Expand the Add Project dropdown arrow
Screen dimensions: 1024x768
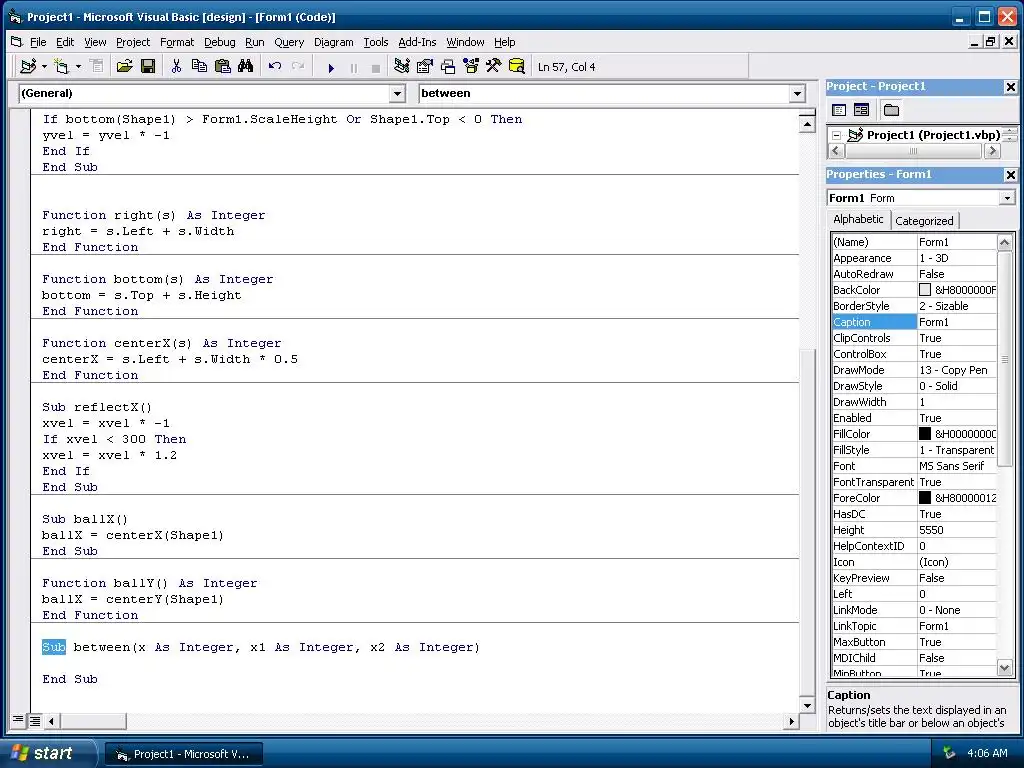[x=44, y=66]
